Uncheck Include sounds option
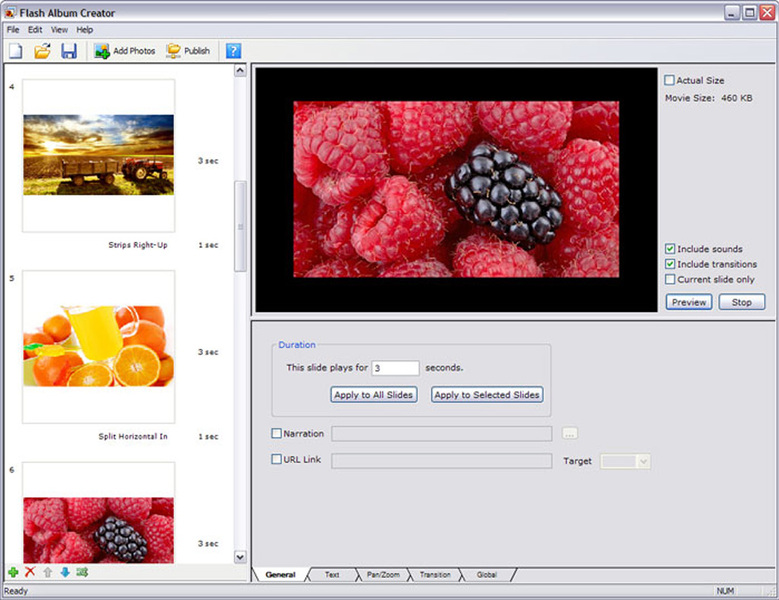Viewport: 779px width, 600px height. click(670, 249)
